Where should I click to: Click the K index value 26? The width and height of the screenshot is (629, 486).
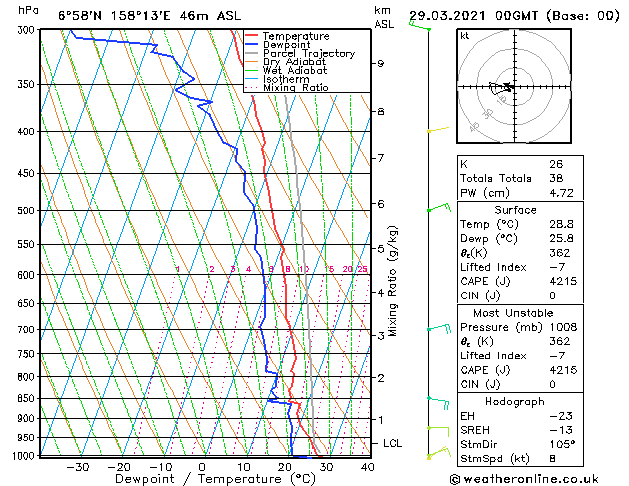tap(556, 164)
